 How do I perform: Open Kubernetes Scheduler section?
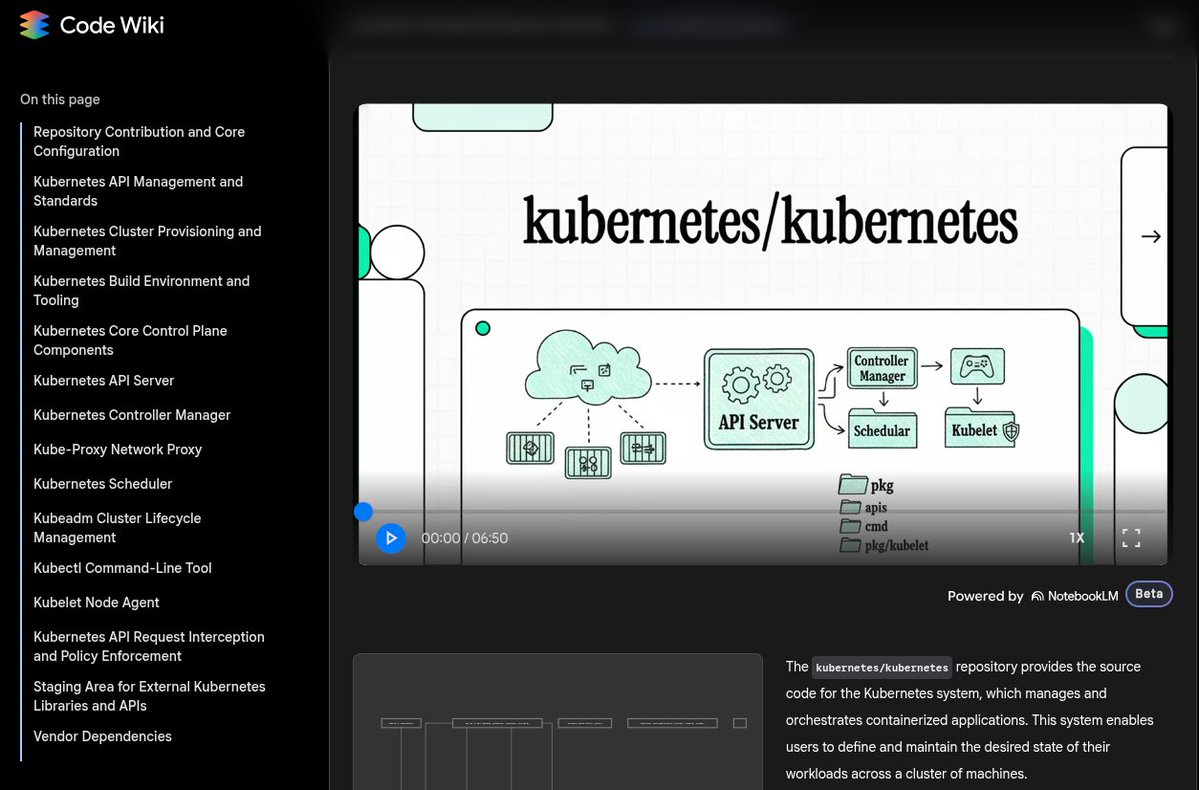pyautogui.click(x=102, y=484)
